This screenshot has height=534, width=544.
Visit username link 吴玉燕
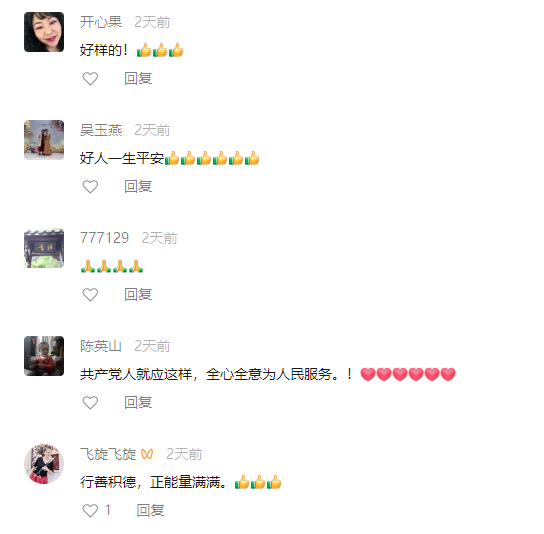coord(101,130)
